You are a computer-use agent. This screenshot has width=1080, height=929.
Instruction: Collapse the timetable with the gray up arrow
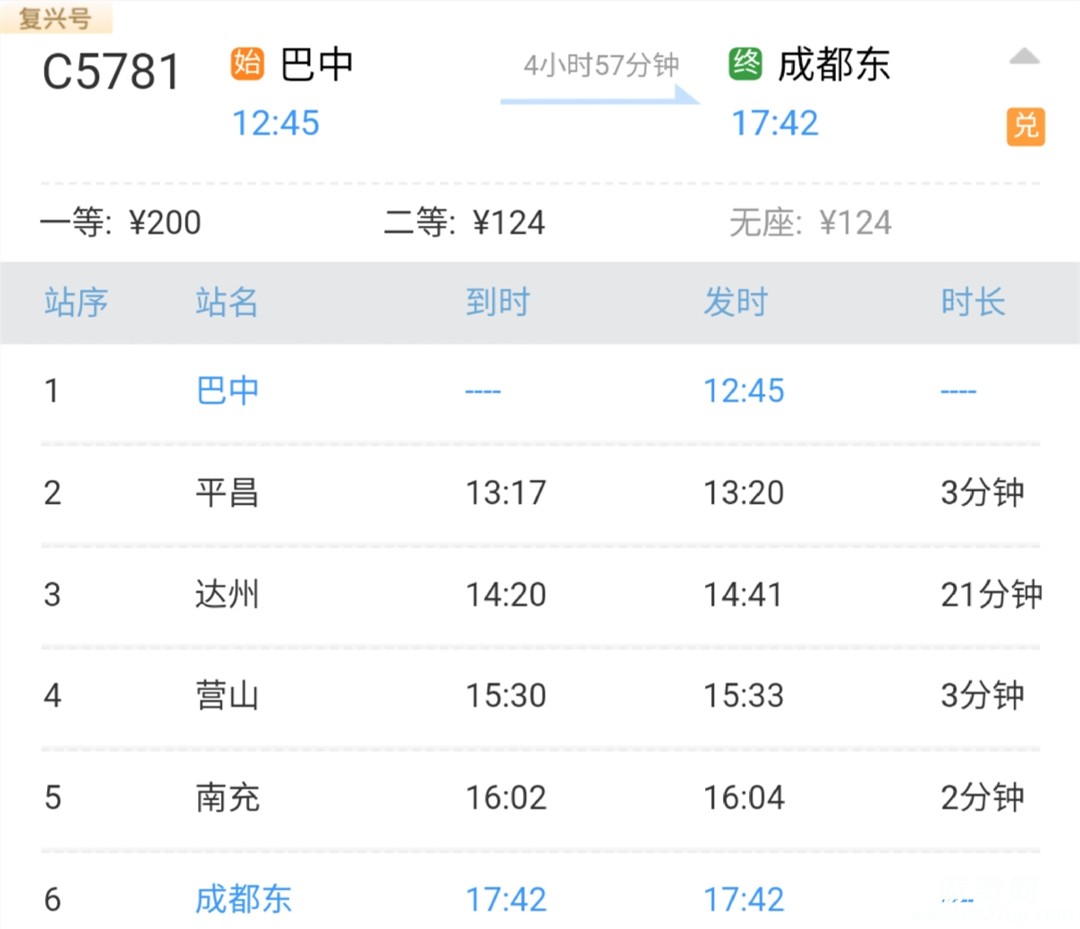coord(1024,58)
